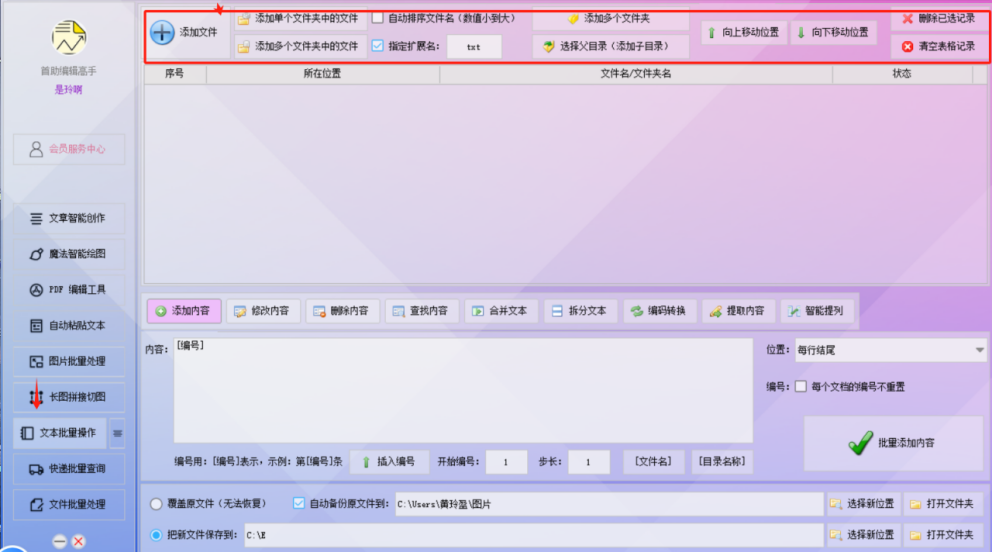Enable auto sort file names checkbox
The height and width of the screenshot is (552, 992).
378,18
